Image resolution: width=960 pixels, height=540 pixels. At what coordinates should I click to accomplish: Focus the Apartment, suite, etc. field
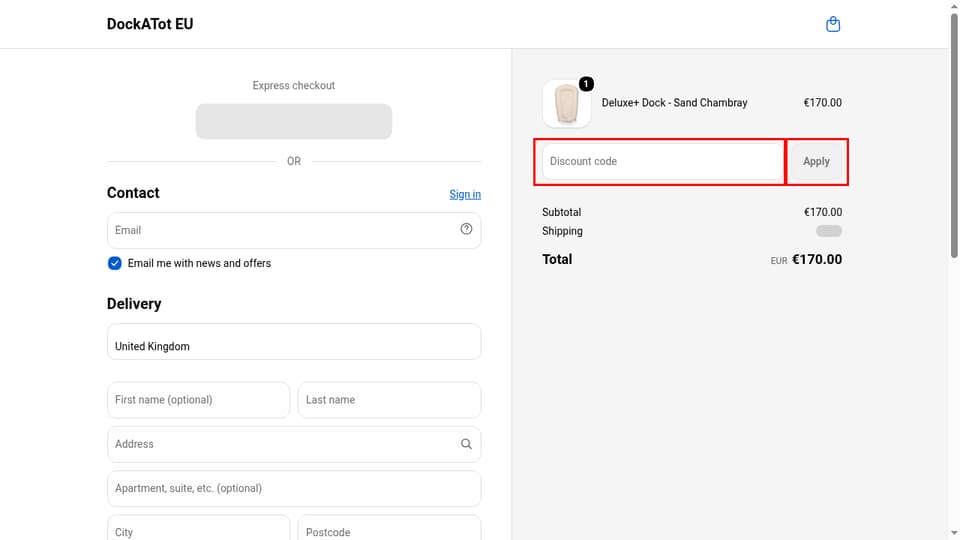294,489
